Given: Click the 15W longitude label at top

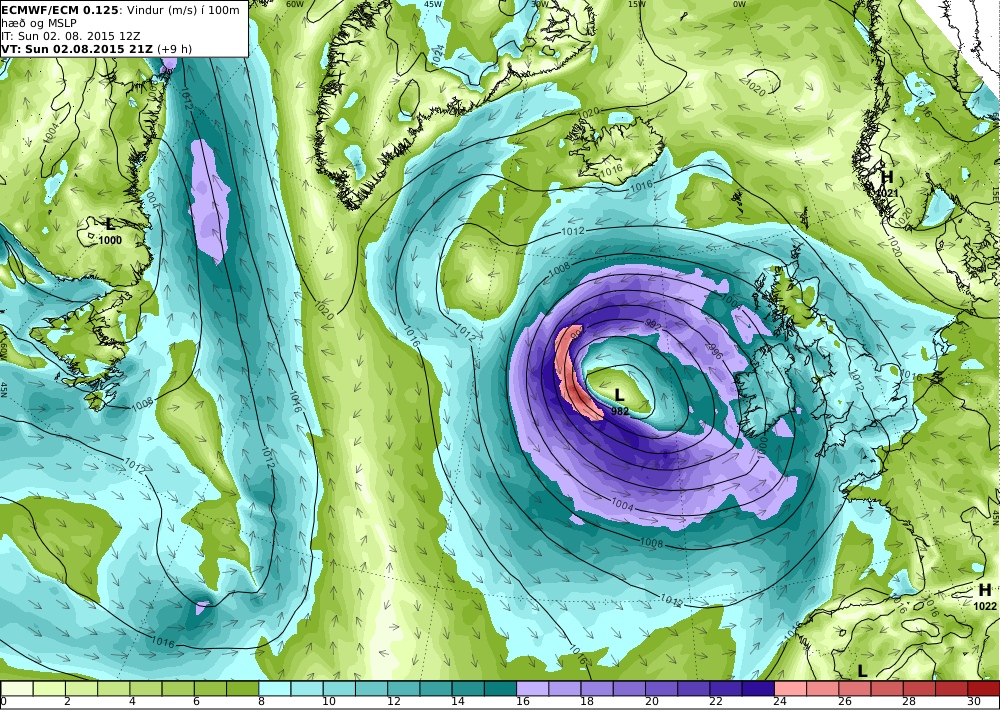Looking at the screenshot, I should pos(637,4).
